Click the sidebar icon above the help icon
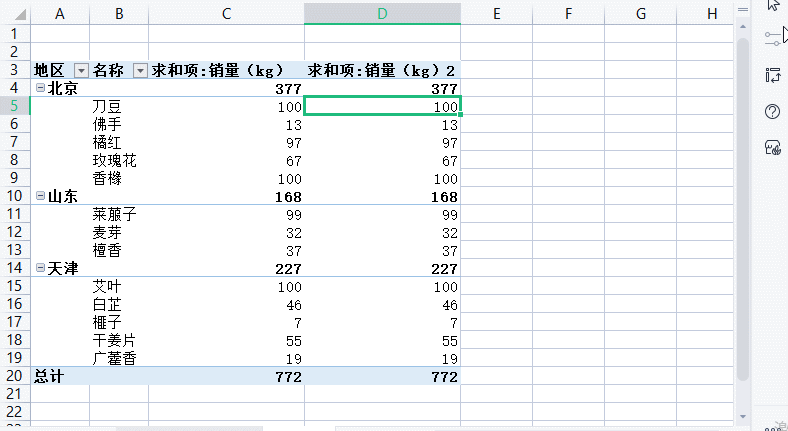 [x=772, y=75]
